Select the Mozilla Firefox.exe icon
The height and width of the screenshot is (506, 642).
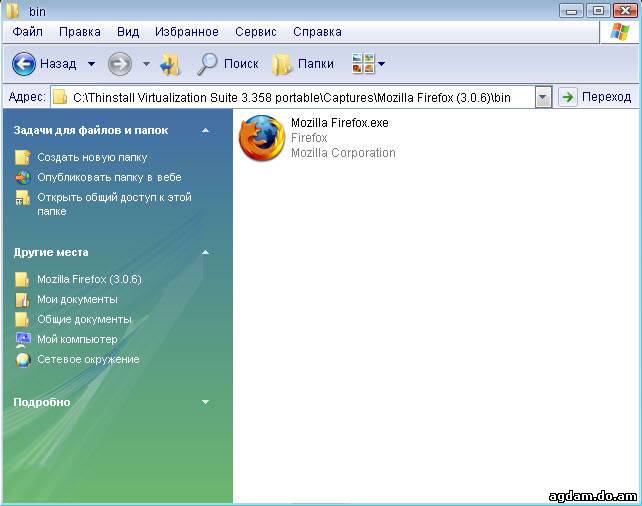coord(262,138)
